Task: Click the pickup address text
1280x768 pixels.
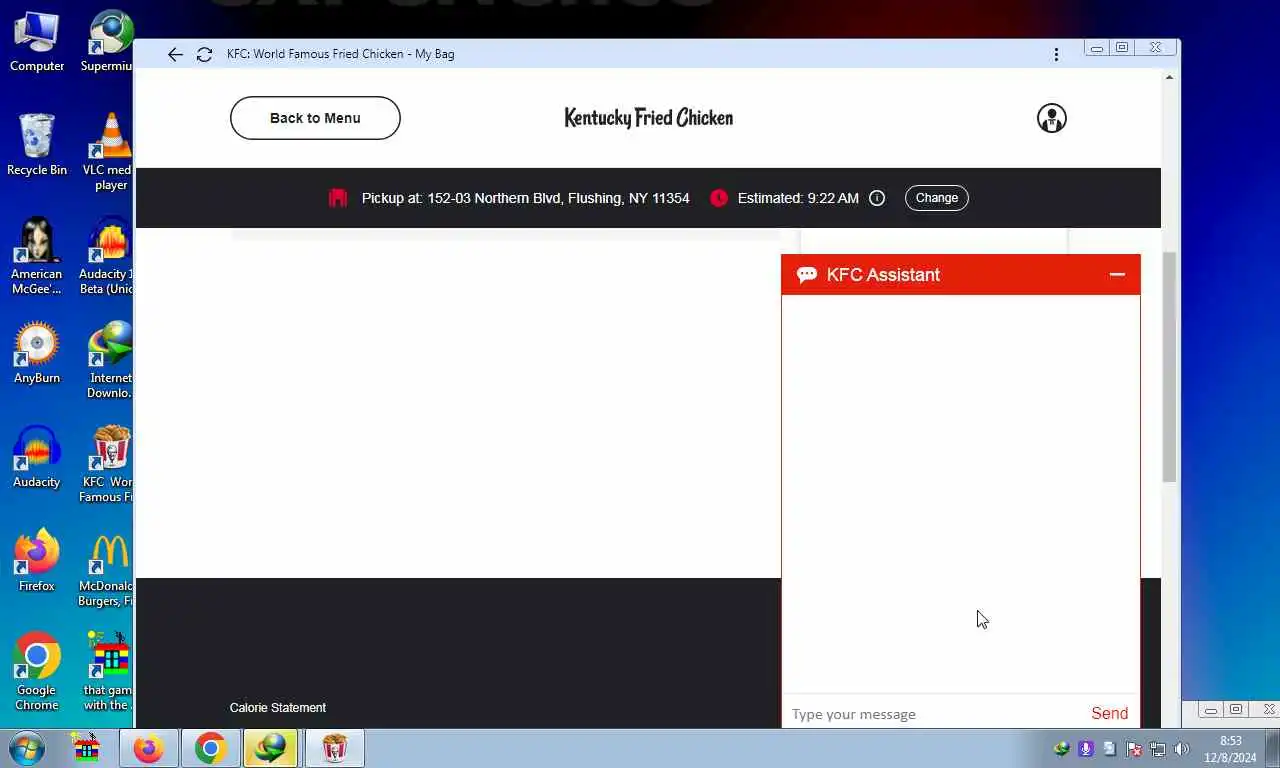Action: click(x=526, y=198)
